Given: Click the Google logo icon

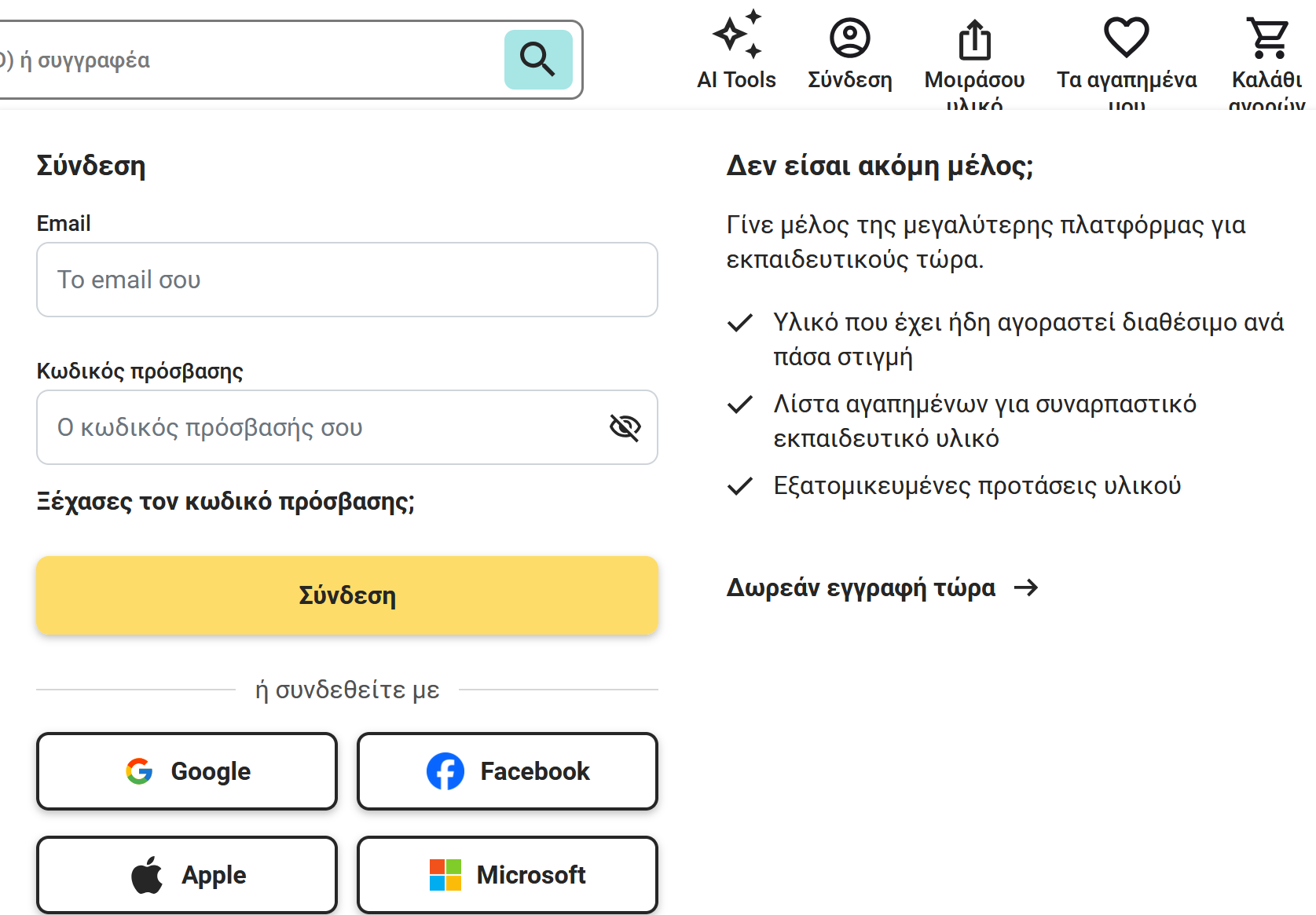Looking at the screenshot, I should point(139,771).
